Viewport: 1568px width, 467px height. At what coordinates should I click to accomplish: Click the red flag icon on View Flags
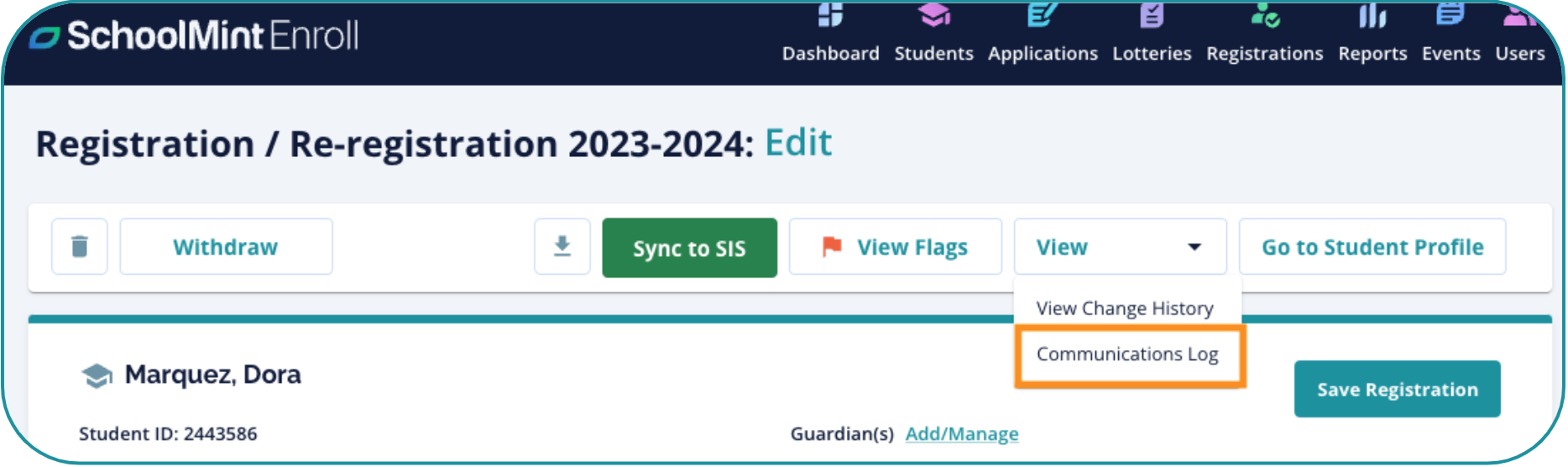[x=832, y=247]
